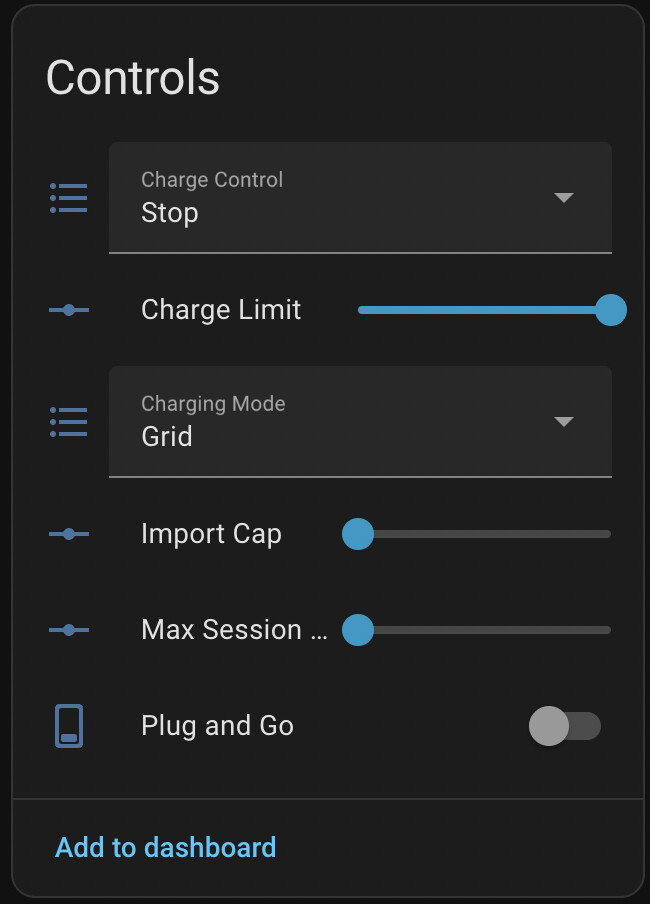Click Add to dashboard link
Image resolution: width=650 pixels, height=904 pixels.
point(165,847)
